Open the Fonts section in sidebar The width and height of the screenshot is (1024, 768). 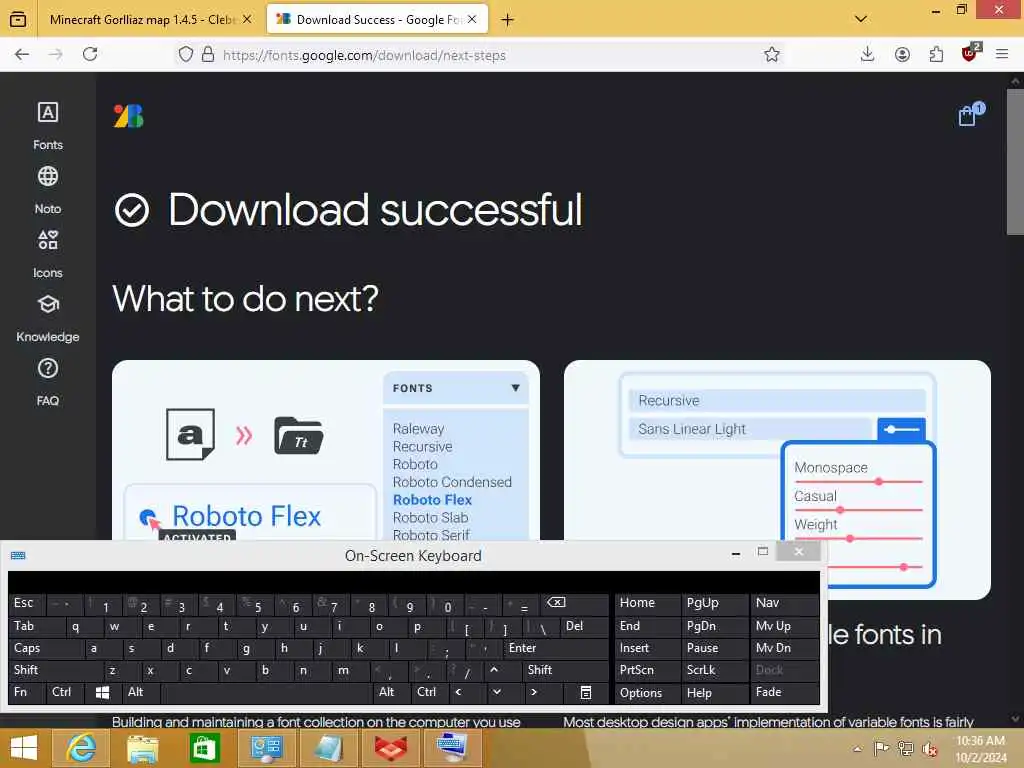(x=48, y=125)
